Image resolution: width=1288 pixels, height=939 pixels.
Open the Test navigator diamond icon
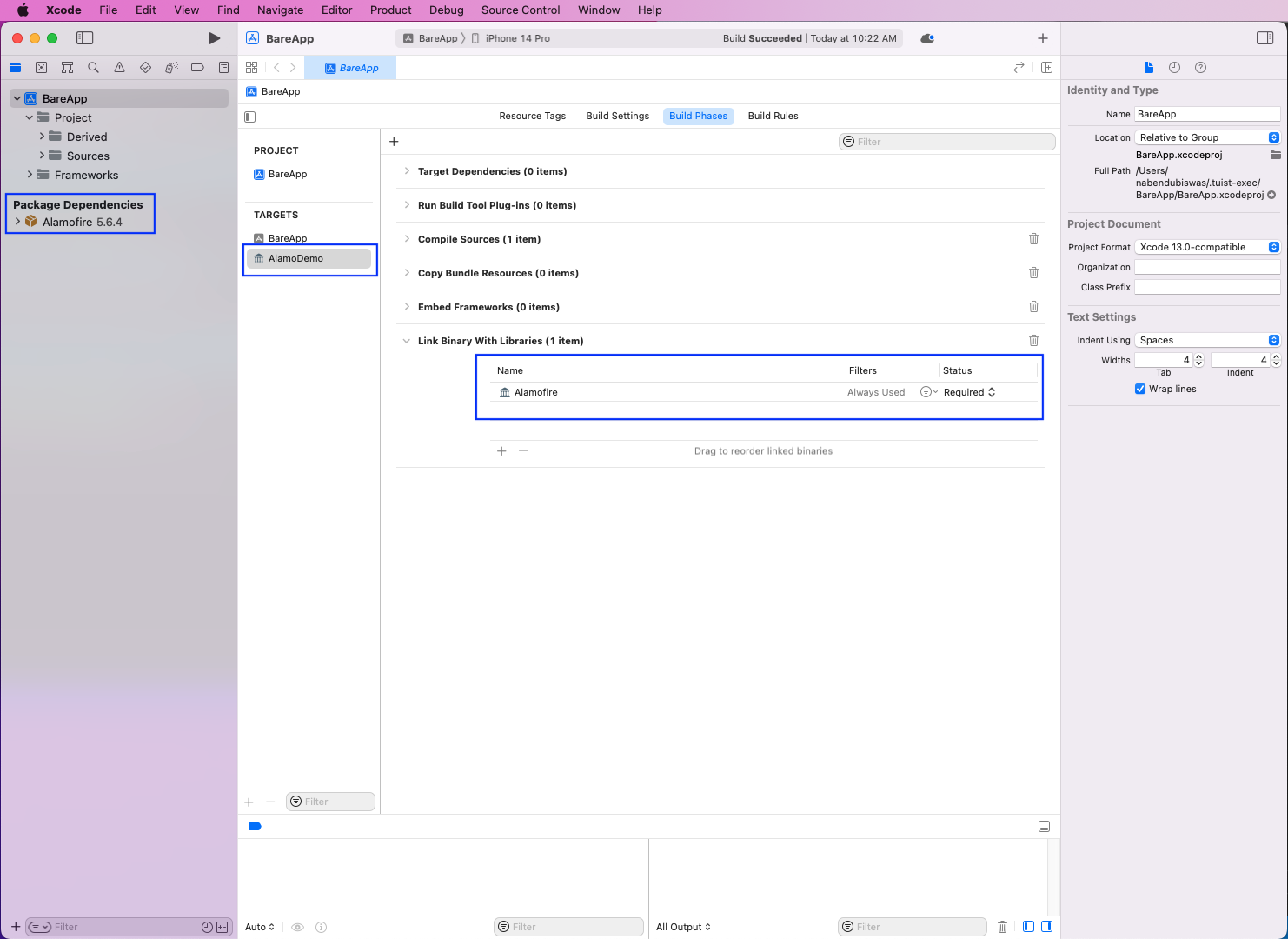coord(145,68)
